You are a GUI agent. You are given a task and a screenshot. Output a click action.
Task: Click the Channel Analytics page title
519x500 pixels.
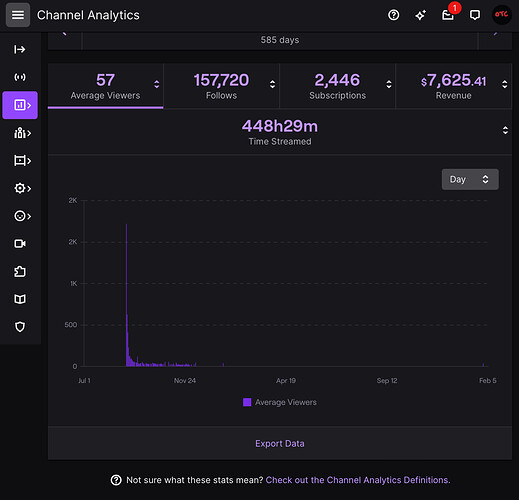[x=88, y=15]
